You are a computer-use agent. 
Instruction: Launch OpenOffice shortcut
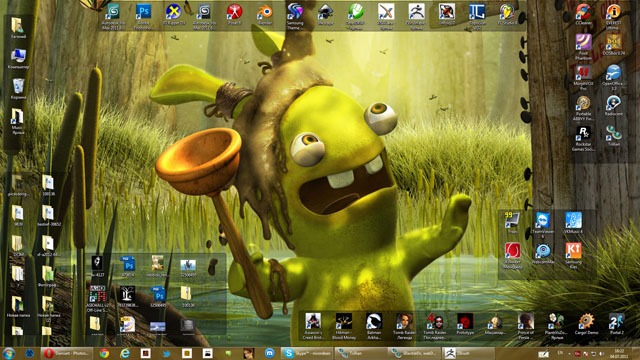click(613, 78)
